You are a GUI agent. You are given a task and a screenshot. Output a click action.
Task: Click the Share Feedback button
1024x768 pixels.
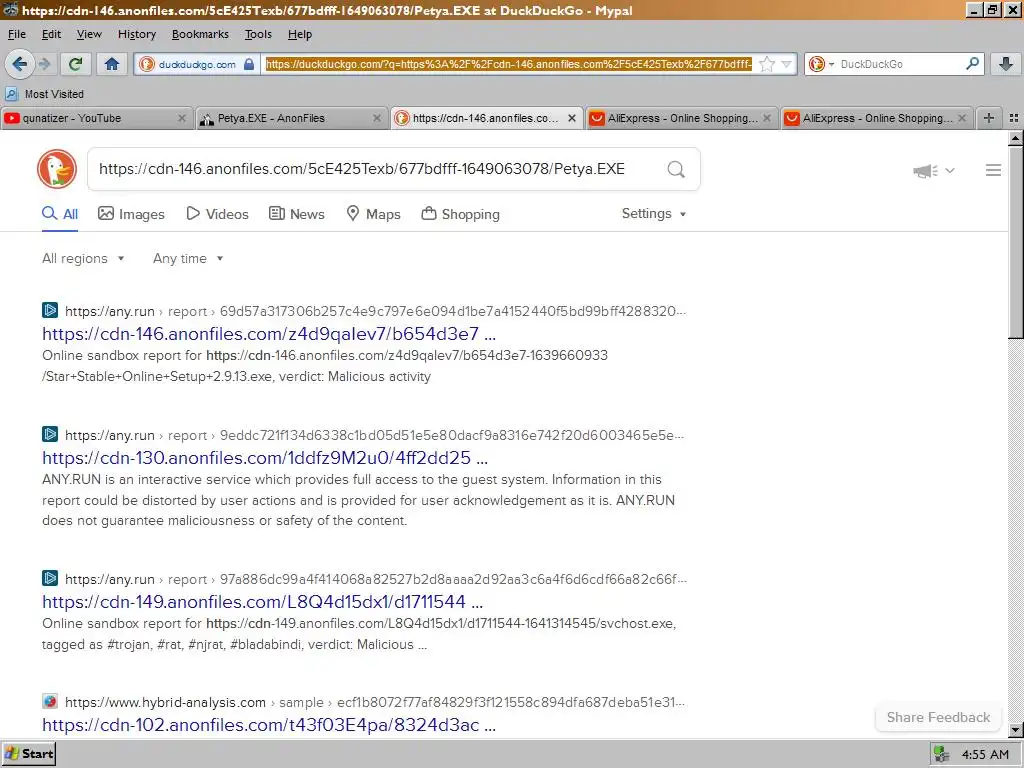point(938,717)
